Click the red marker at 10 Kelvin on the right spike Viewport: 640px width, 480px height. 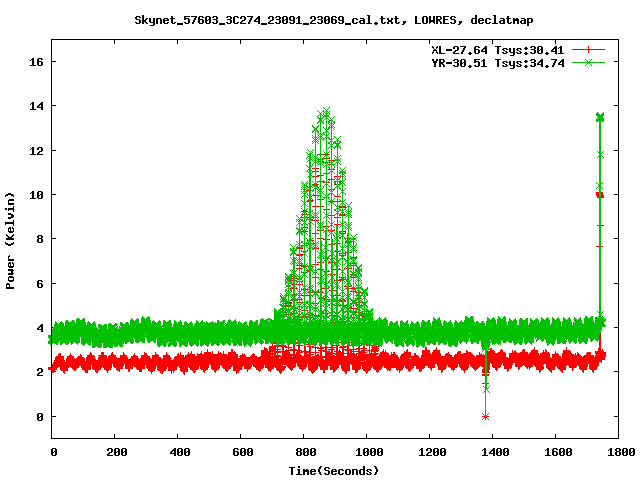(600, 195)
